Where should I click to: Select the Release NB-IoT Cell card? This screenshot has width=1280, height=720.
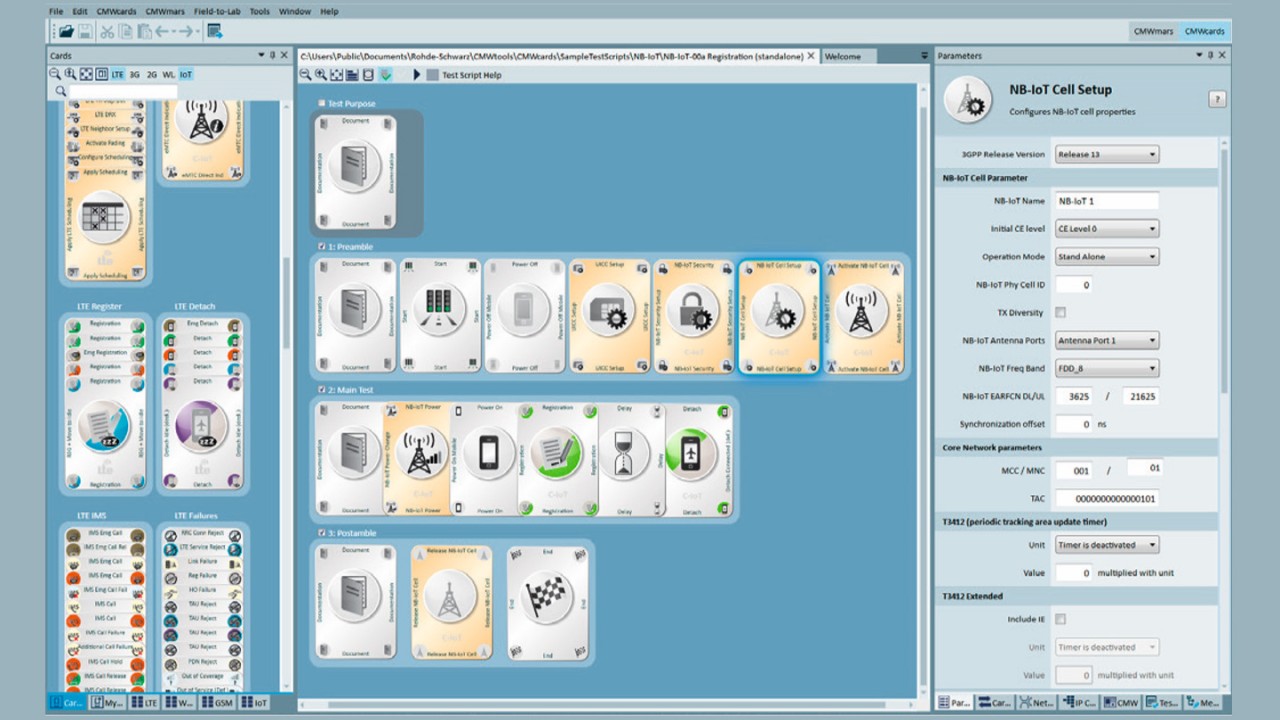tap(451, 603)
